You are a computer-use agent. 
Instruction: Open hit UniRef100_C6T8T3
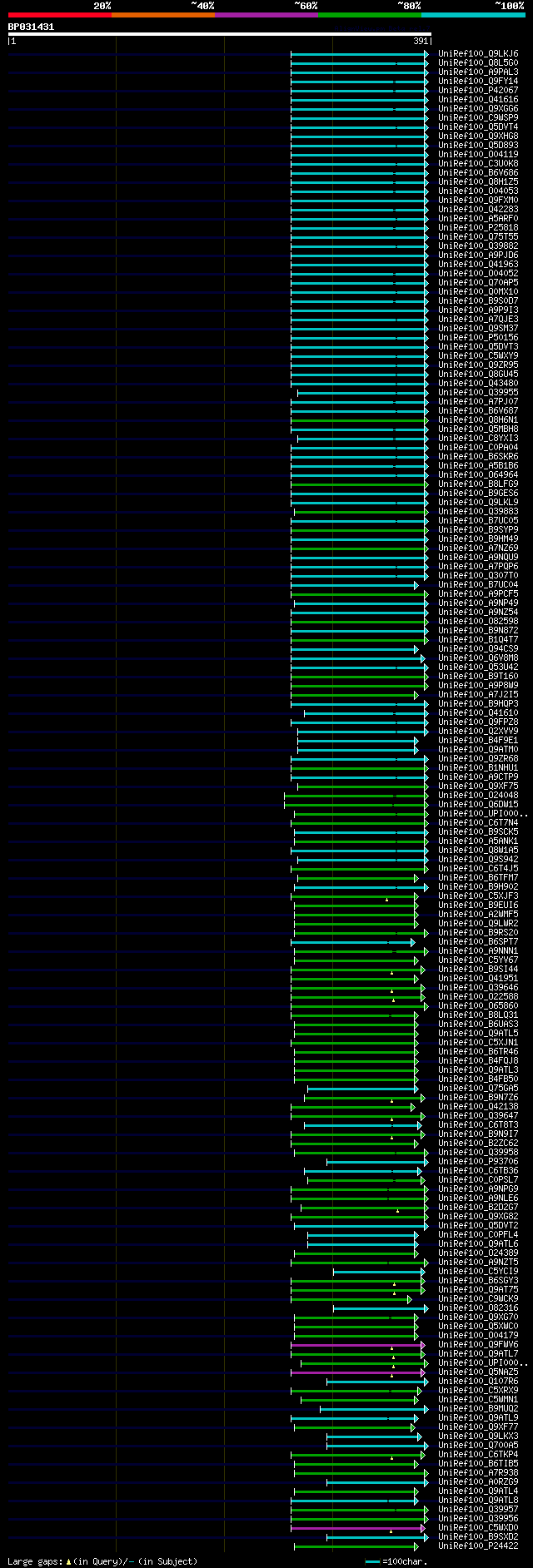[478, 1124]
